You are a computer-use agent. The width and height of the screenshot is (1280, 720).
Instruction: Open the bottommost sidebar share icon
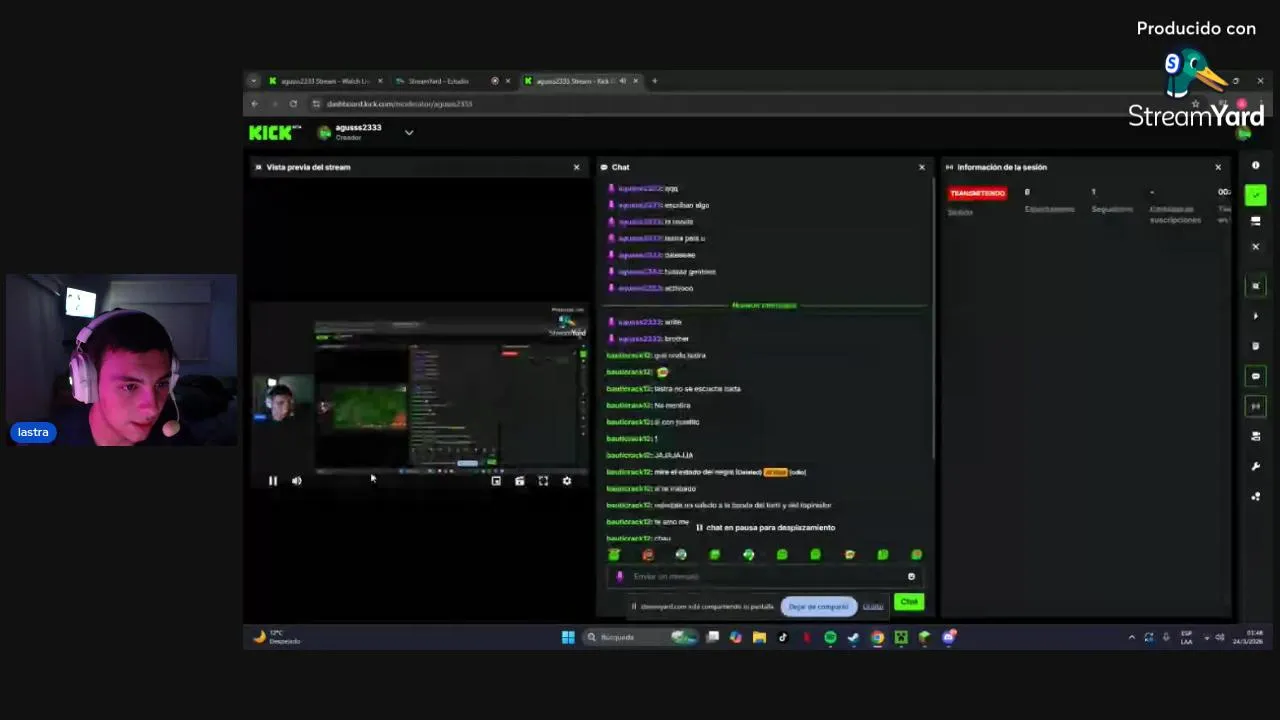pos(1256,496)
